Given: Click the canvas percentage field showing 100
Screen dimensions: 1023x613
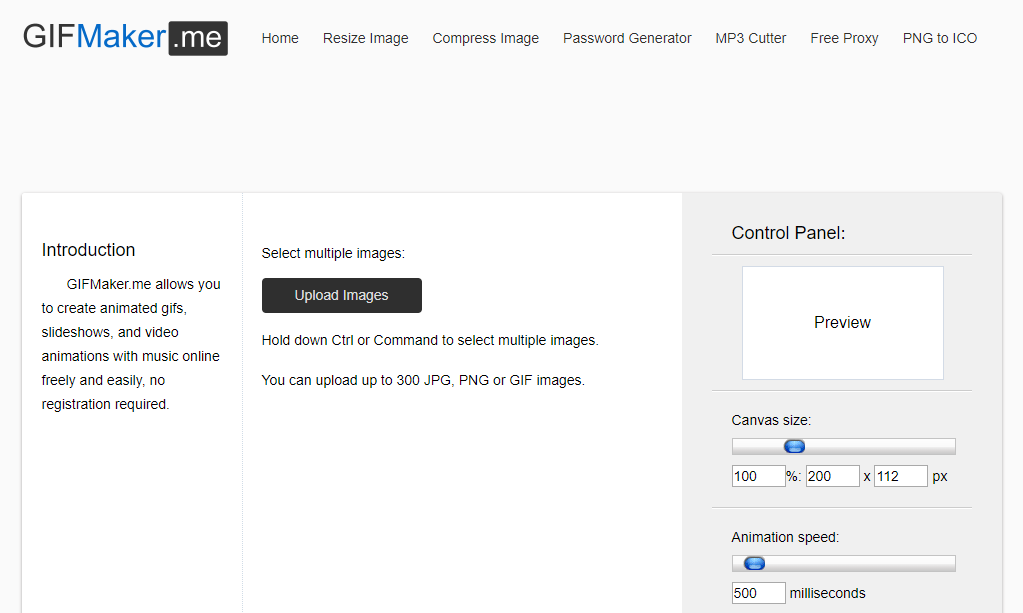Looking at the screenshot, I should click(x=758, y=476).
